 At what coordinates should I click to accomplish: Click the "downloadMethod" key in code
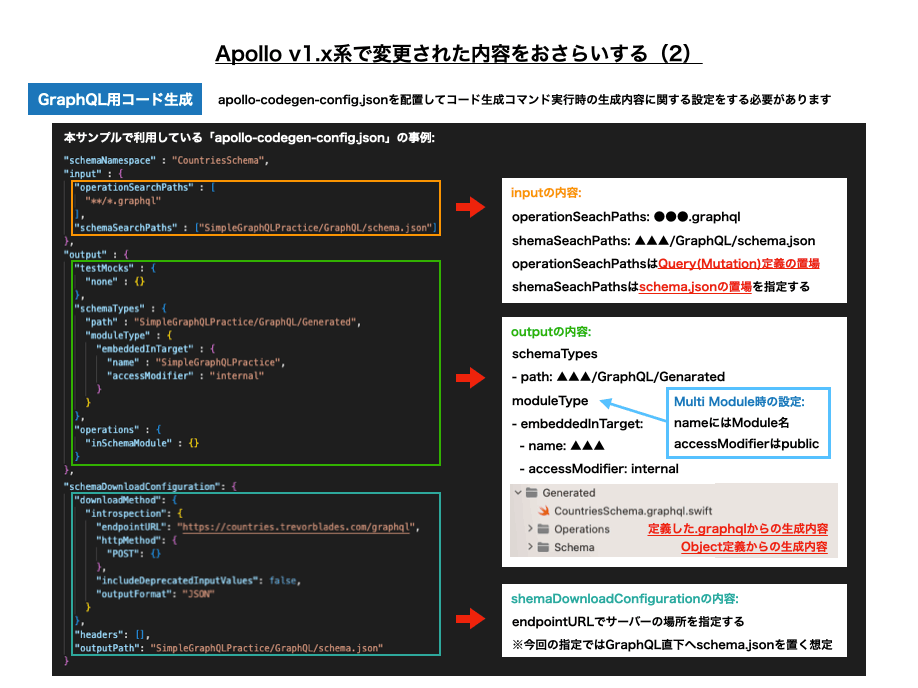point(120,500)
